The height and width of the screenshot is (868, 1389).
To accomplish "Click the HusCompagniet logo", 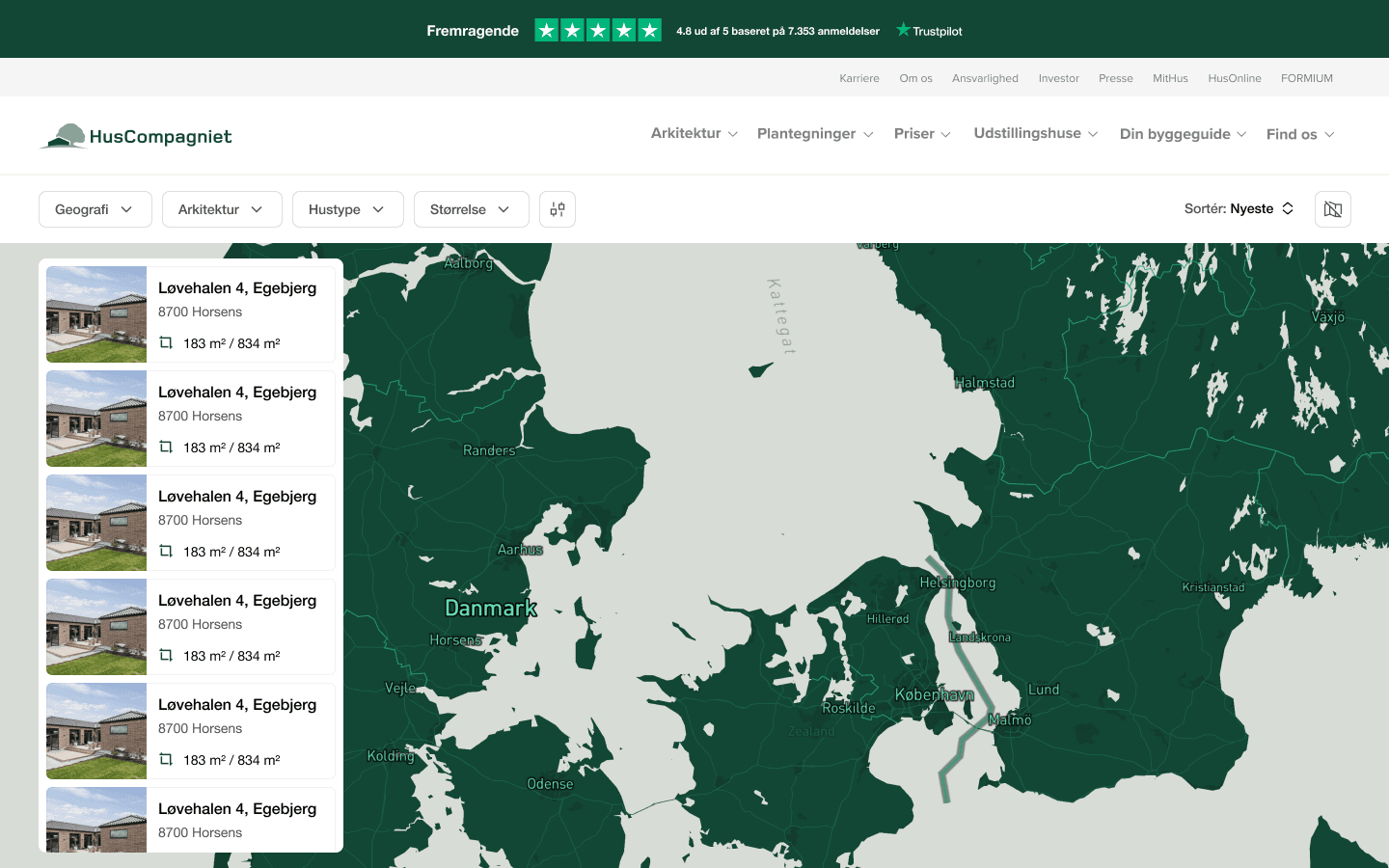I will click(136, 136).
